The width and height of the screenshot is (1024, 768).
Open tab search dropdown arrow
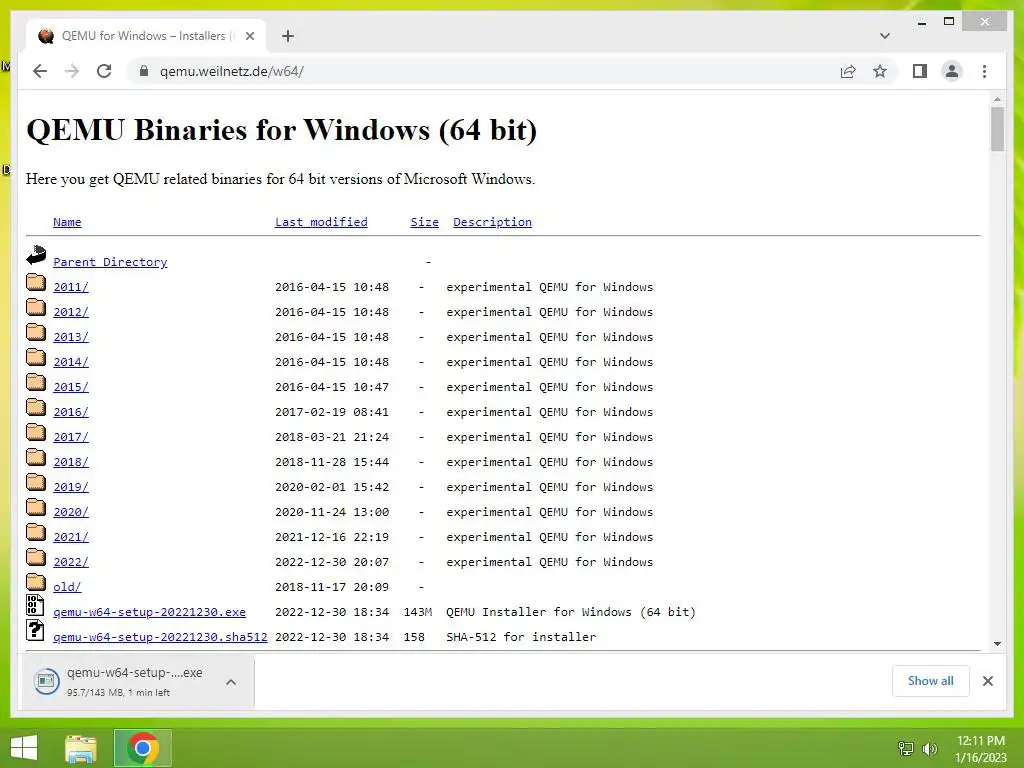pos(884,36)
